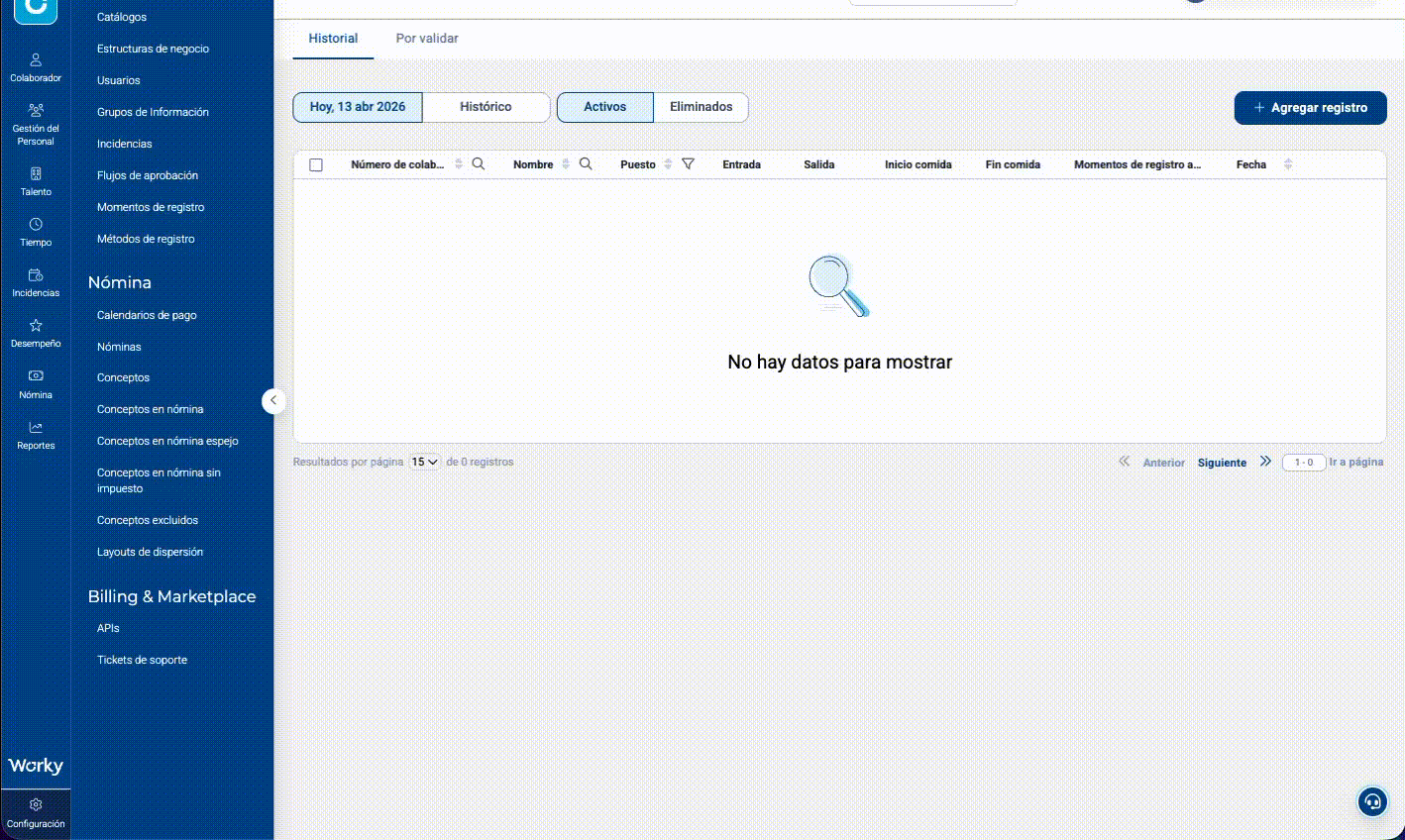Open Tickets de soporte

(142, 660)
